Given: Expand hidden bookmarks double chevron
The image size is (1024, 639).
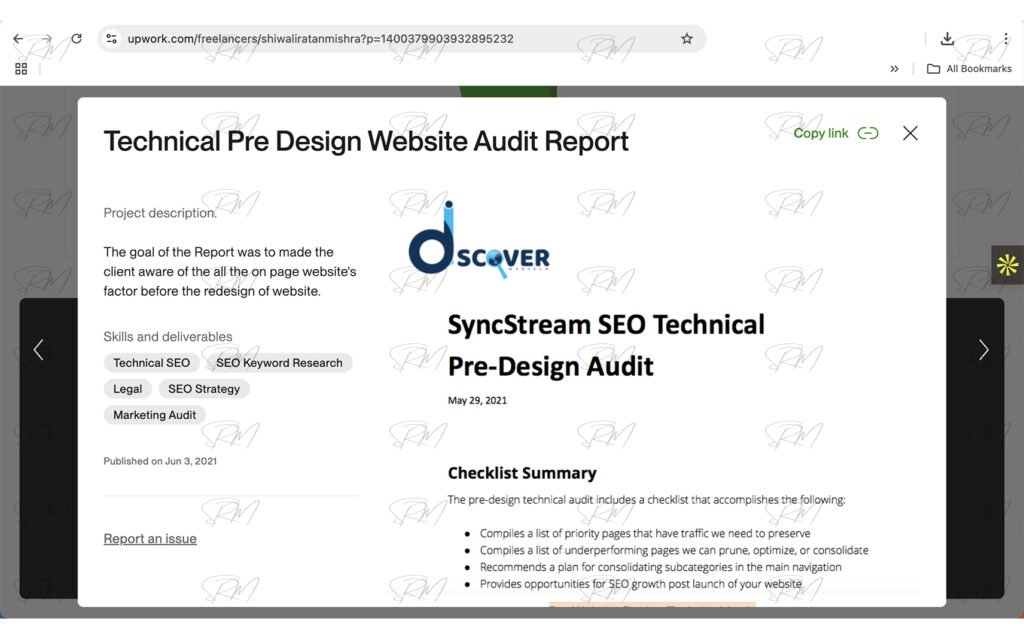Looking at the screenshot, I should [x=894, y=69].
